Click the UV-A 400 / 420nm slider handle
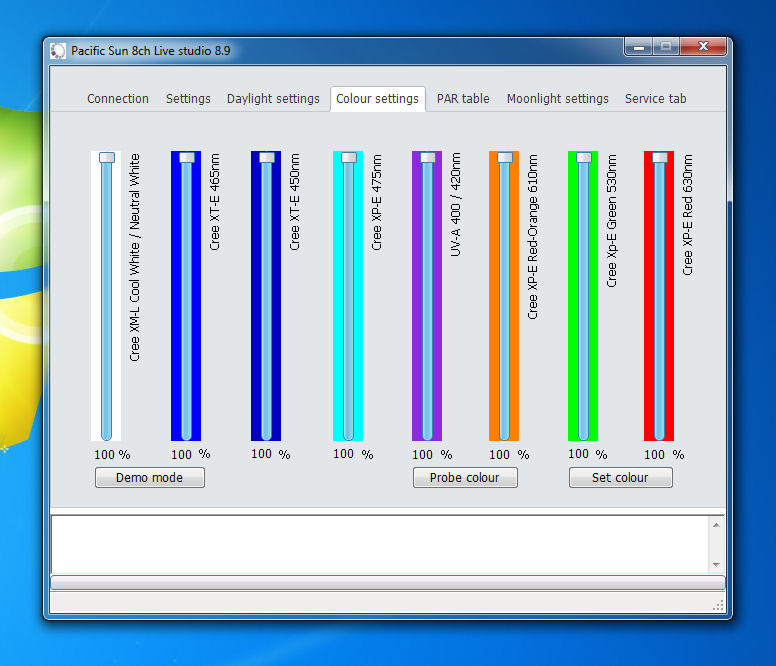Viewport: 776px width, 666px height. point(428,157)
